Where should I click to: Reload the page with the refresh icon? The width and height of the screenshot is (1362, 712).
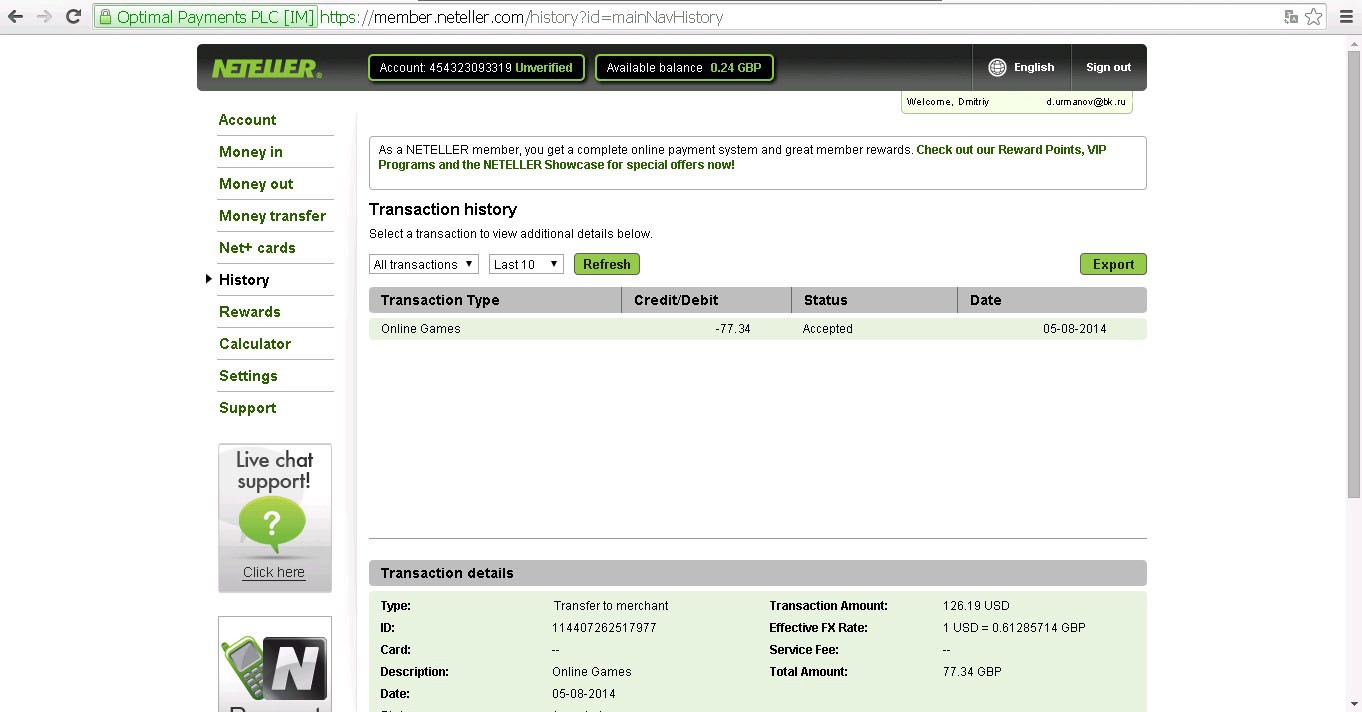tap(73, 17)
